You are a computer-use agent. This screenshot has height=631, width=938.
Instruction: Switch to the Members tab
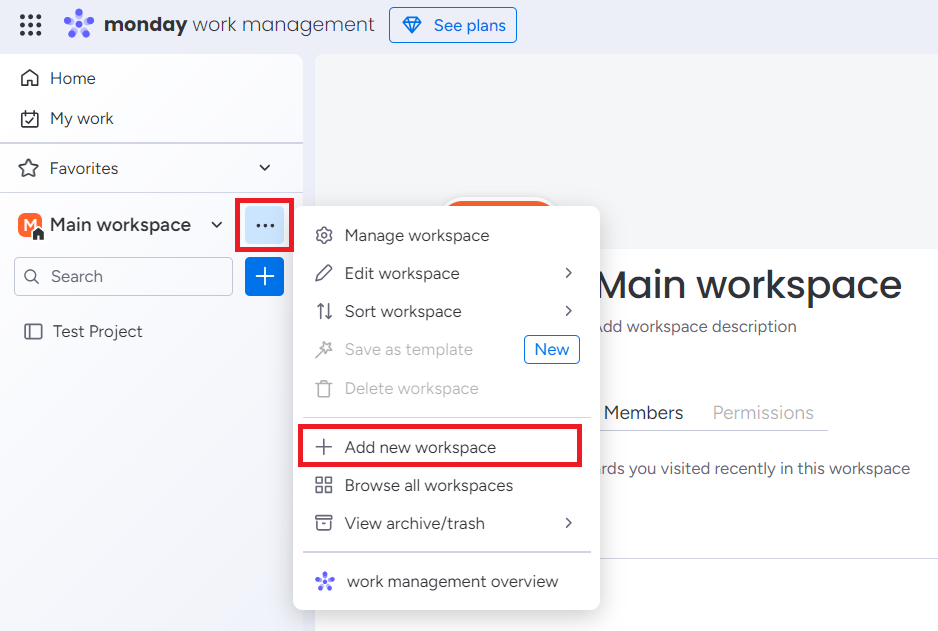point(643,413)
